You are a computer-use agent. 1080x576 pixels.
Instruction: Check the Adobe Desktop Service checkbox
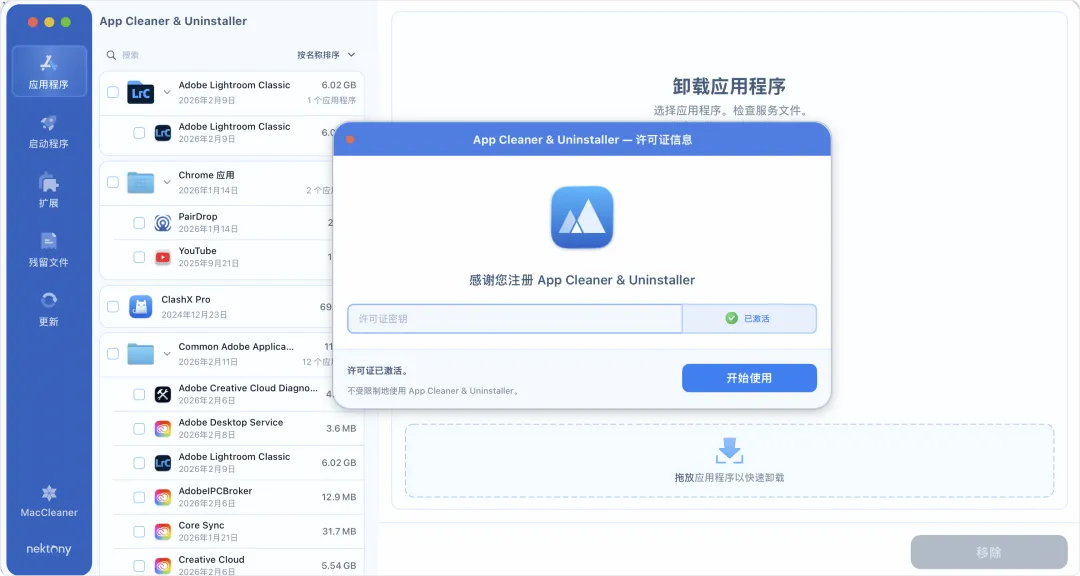139,429
